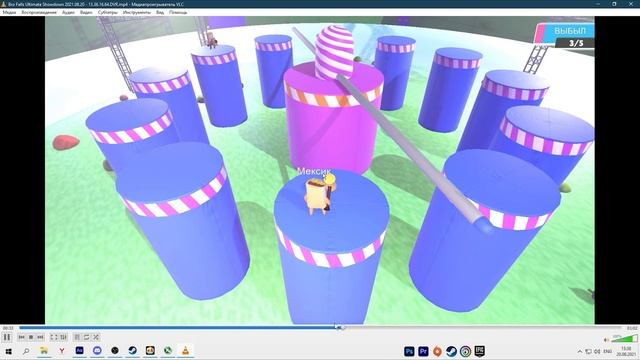Adjust the green volume slider
Viewport: 640px width, 360px height.
pos(624,338)
